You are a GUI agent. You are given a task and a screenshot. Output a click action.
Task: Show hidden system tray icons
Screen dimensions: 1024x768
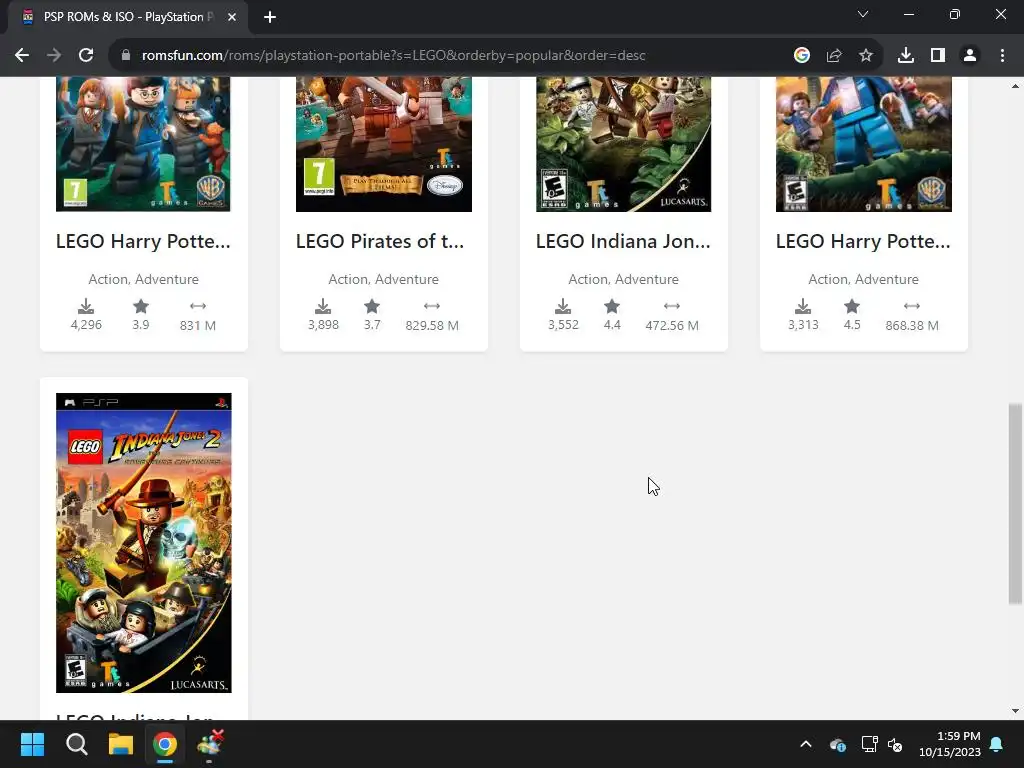[x=806, y=744]
